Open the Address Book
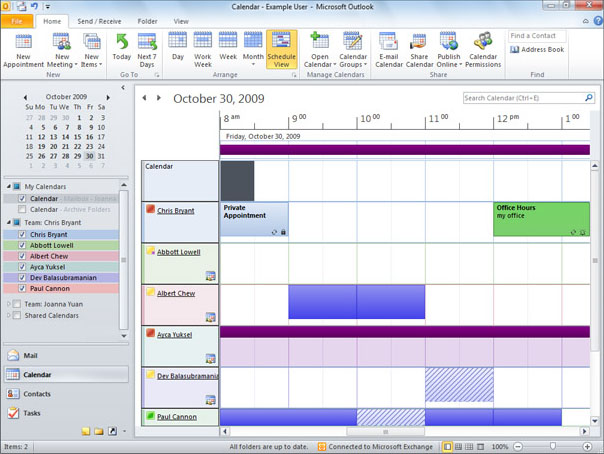 coord(537,50)
